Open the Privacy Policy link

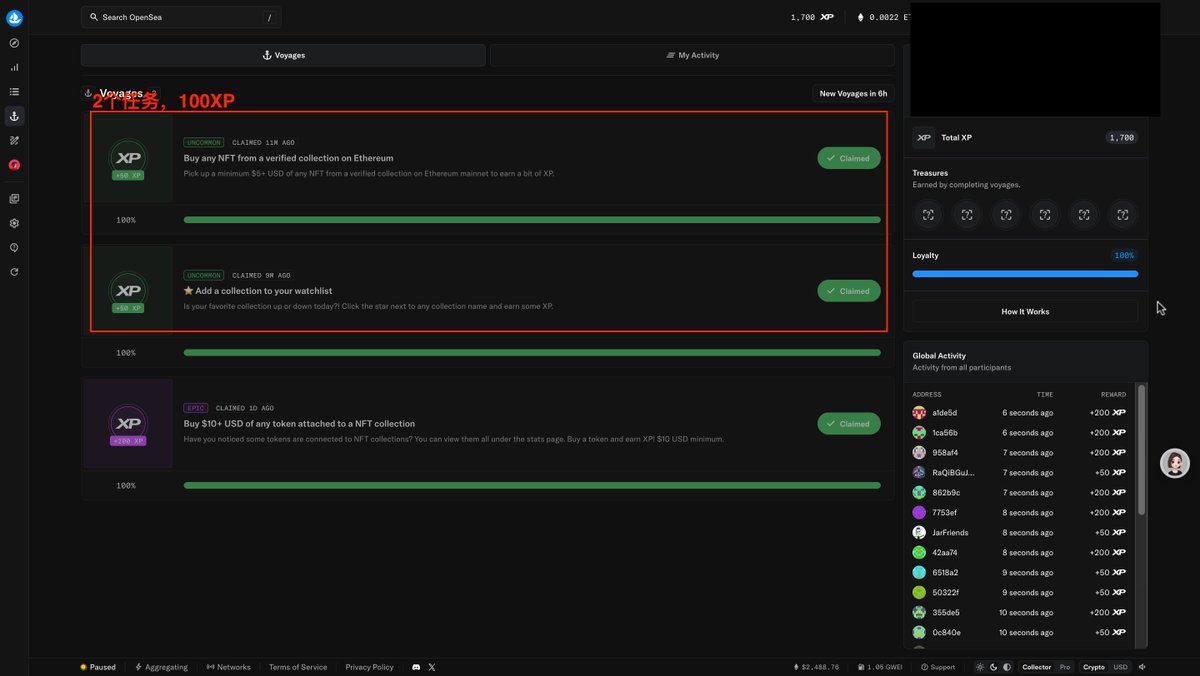370,667
